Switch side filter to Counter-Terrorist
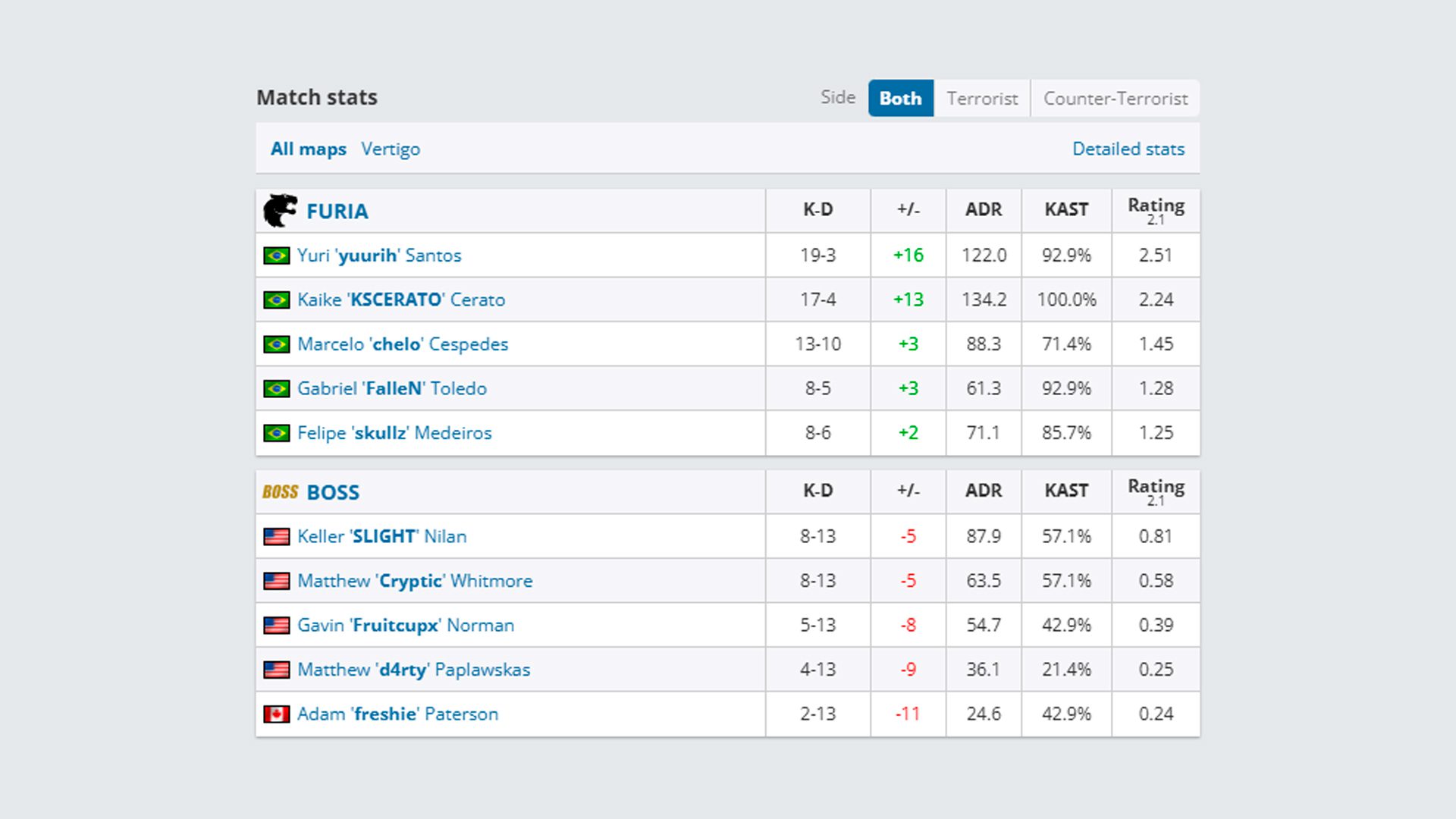 pos(1116,98)
